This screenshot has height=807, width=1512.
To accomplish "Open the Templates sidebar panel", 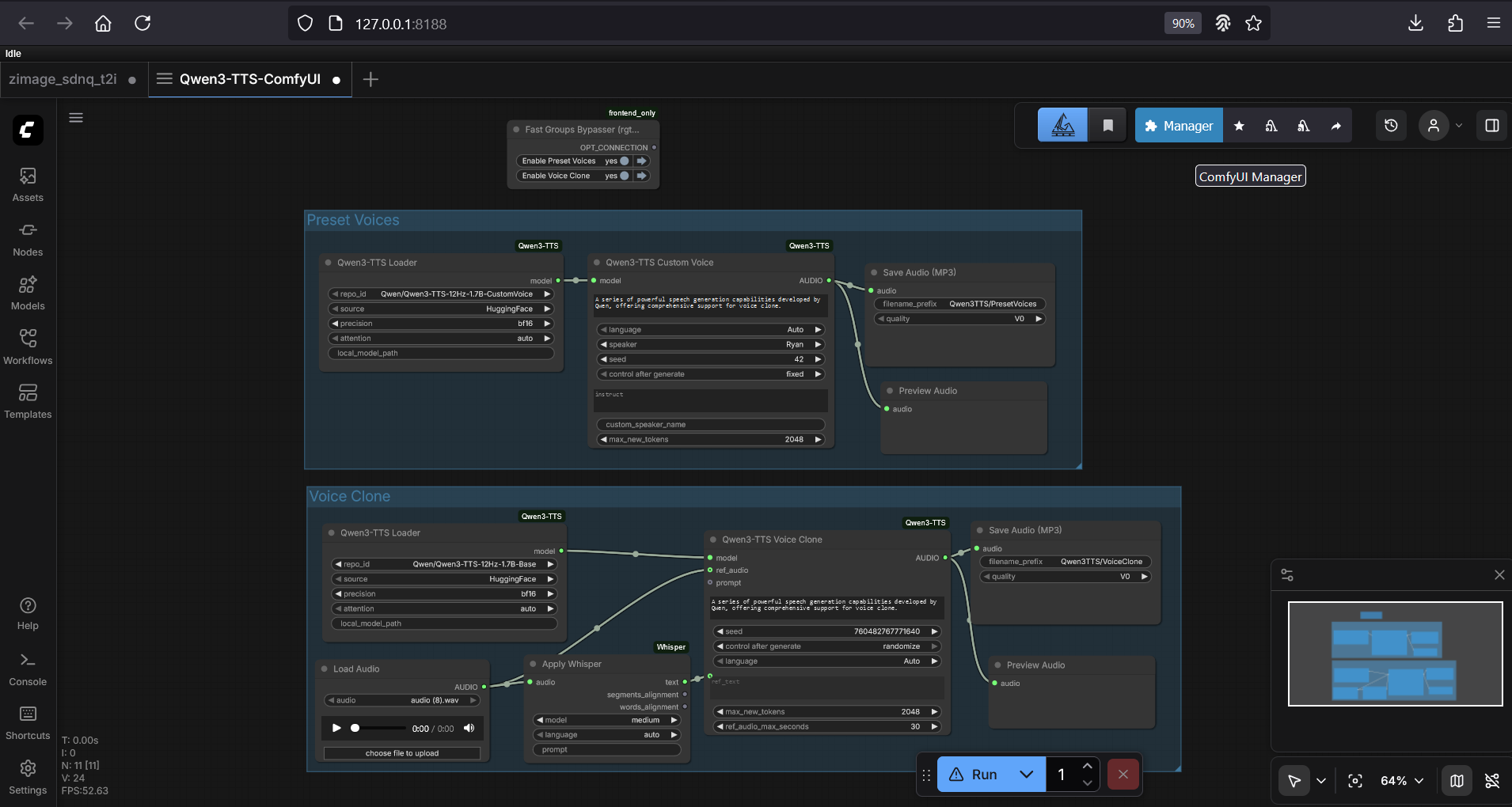I will (28, 401).
